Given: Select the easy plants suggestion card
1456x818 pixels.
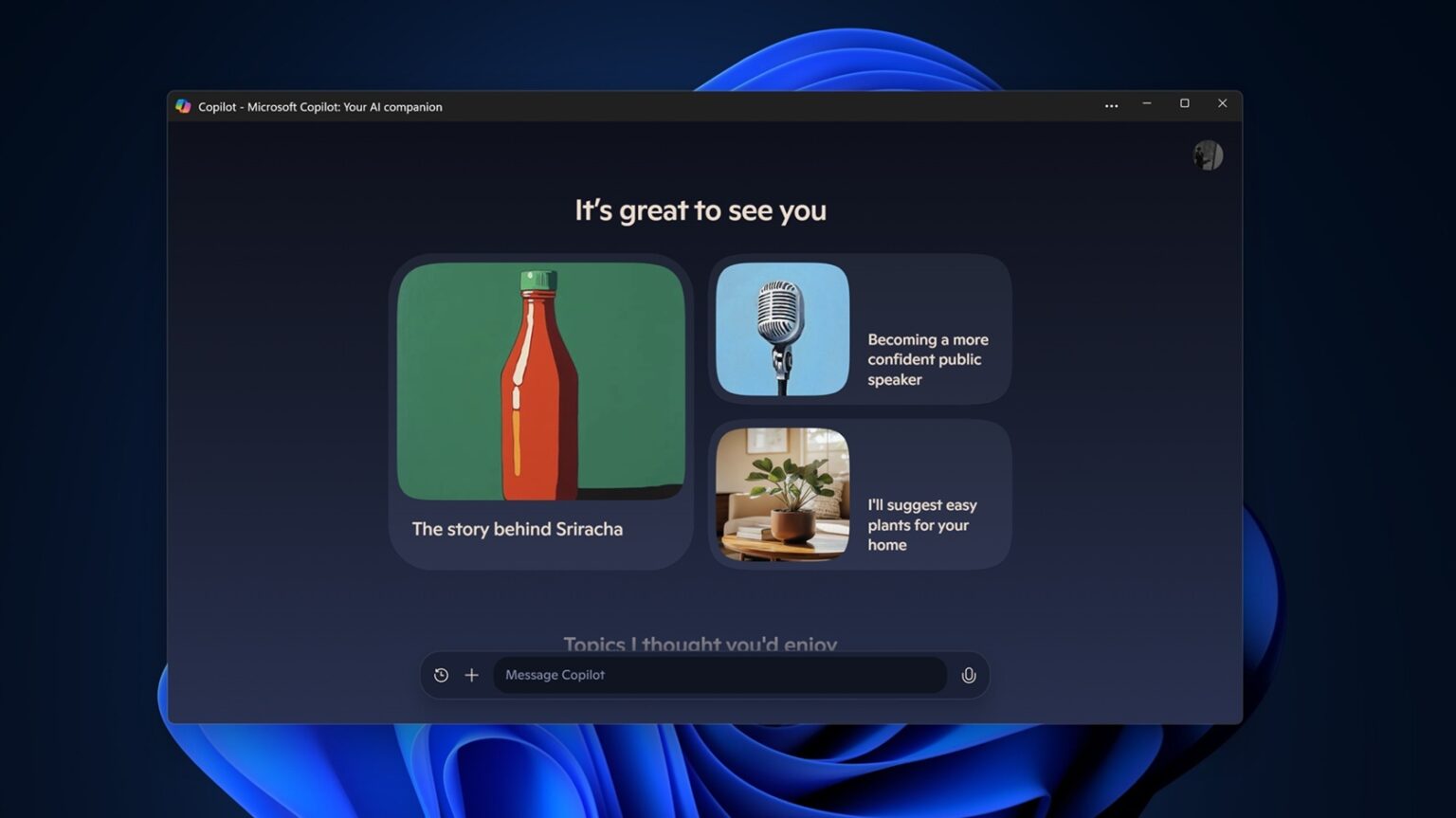Looking at the screenshot, I should [858, 494].
